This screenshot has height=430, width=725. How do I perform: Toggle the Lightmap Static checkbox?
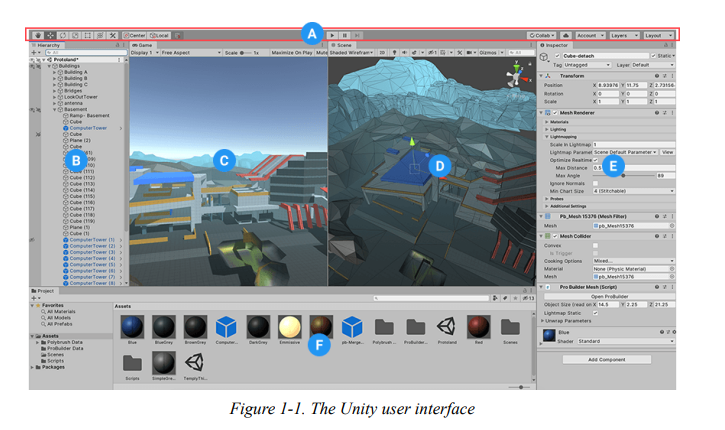596,313
